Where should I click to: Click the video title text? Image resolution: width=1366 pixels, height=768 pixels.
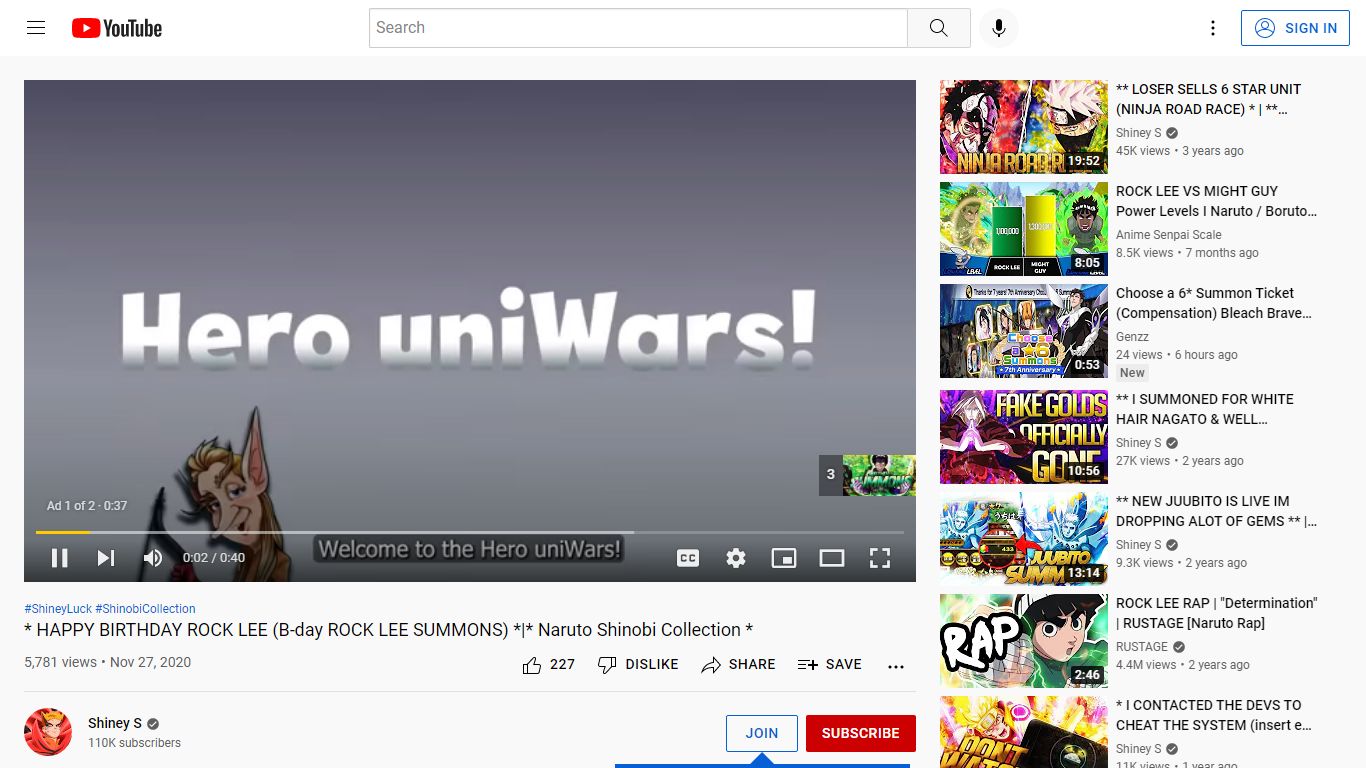click(x=389, y=630)
